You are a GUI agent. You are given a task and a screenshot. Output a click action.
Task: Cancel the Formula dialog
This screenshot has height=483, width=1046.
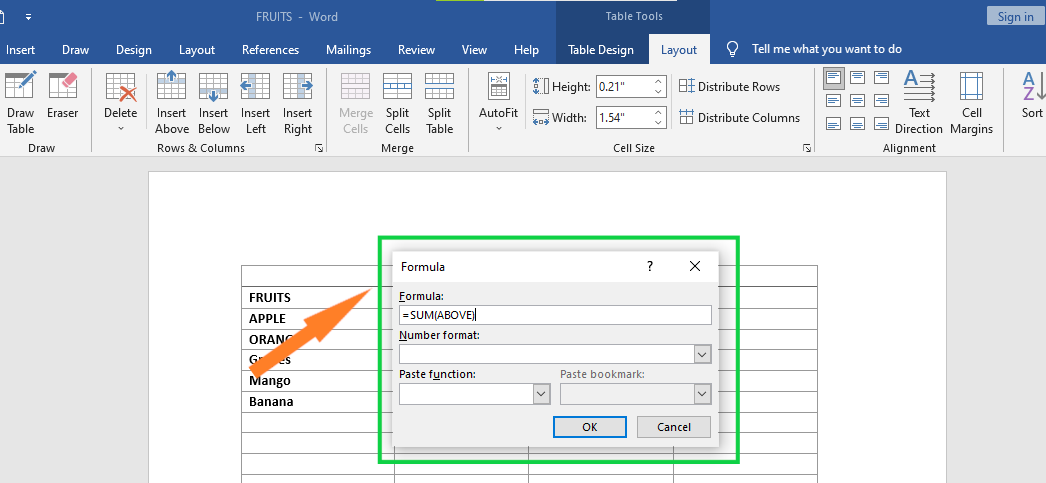[x=674, y=427]
